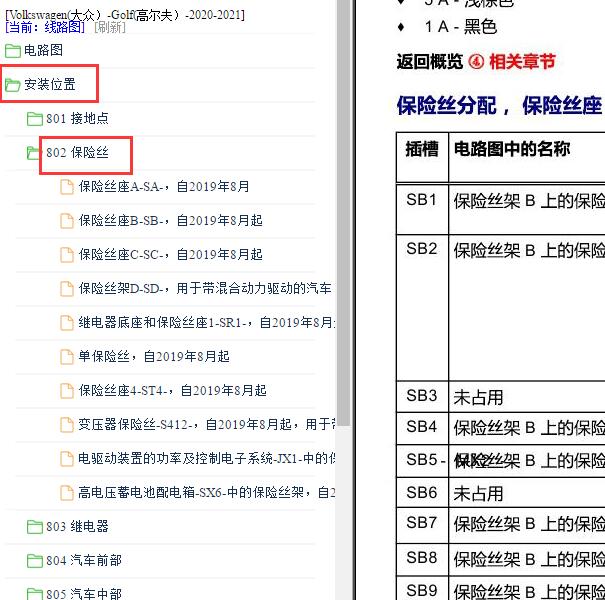Open document 保险丝座C-SC-，自2019年8月起
This screenshot has width=605, height=600.
[171, 254]
